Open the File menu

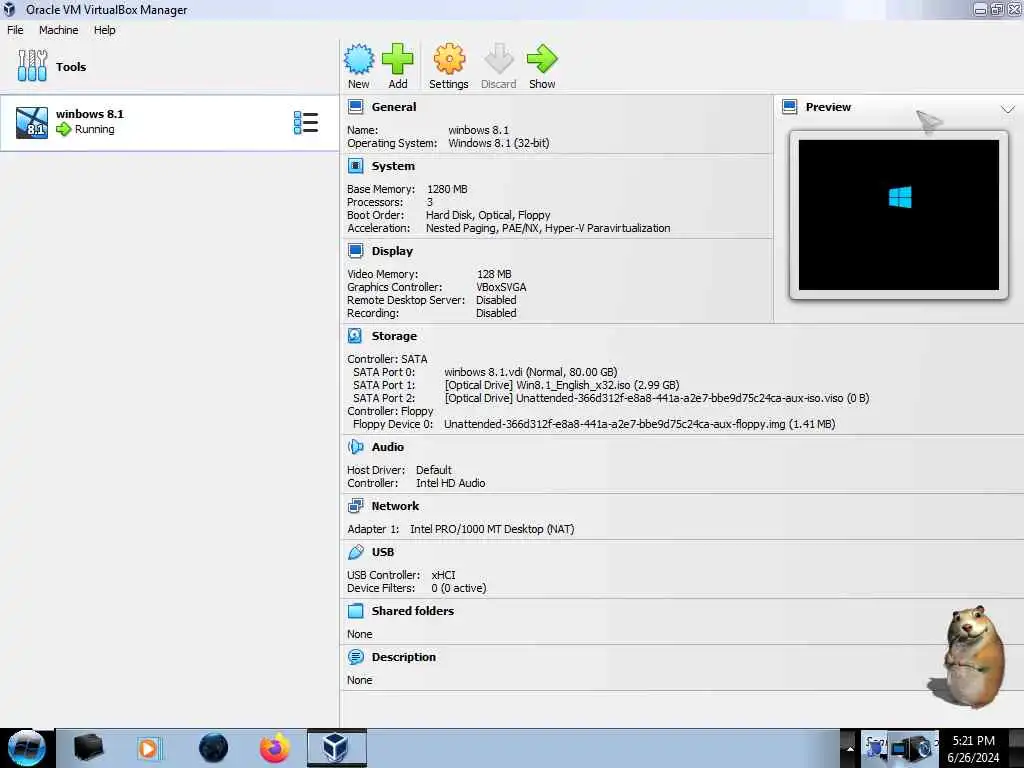tap(15, 30)
